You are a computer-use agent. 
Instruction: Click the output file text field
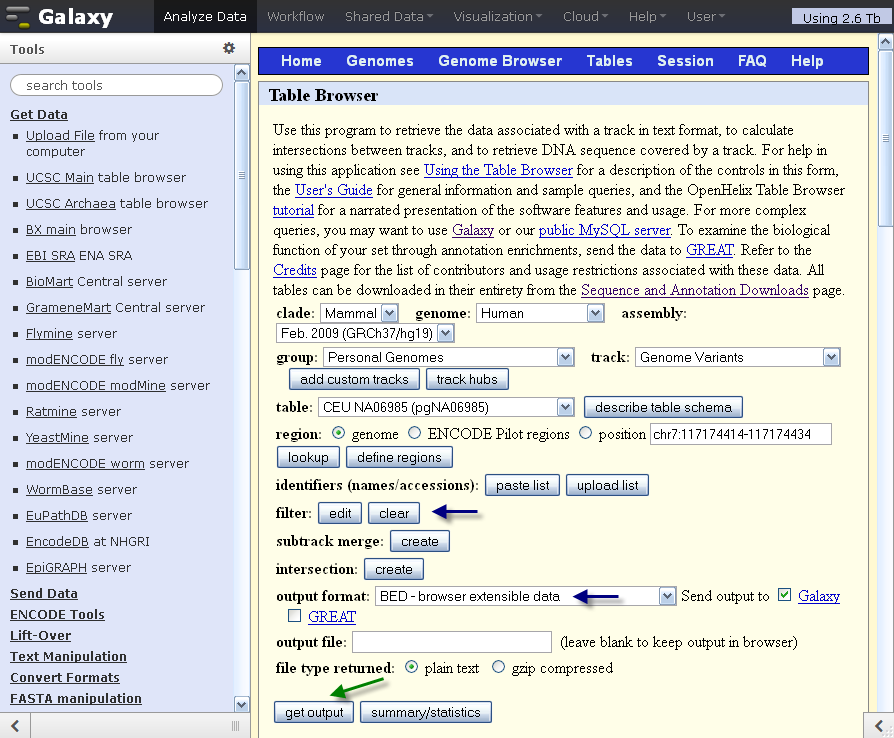point(452,642)
